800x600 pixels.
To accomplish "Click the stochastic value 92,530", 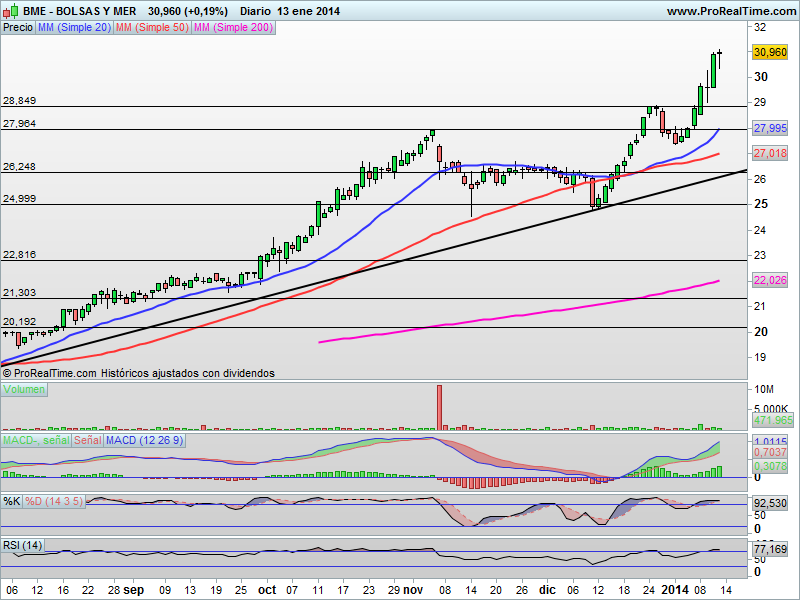I will tap(770, 503).
